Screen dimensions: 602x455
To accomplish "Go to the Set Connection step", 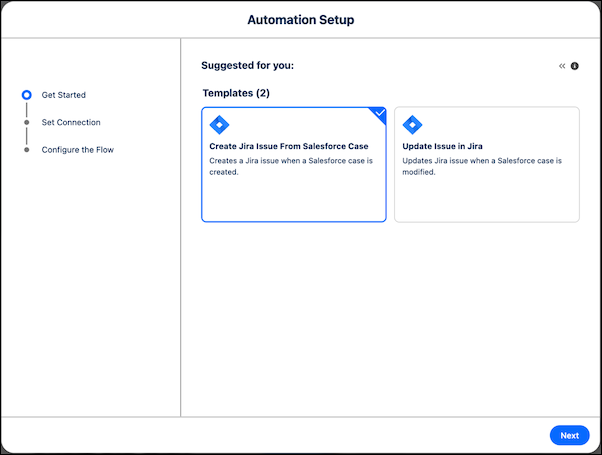I will click(71, 122).
